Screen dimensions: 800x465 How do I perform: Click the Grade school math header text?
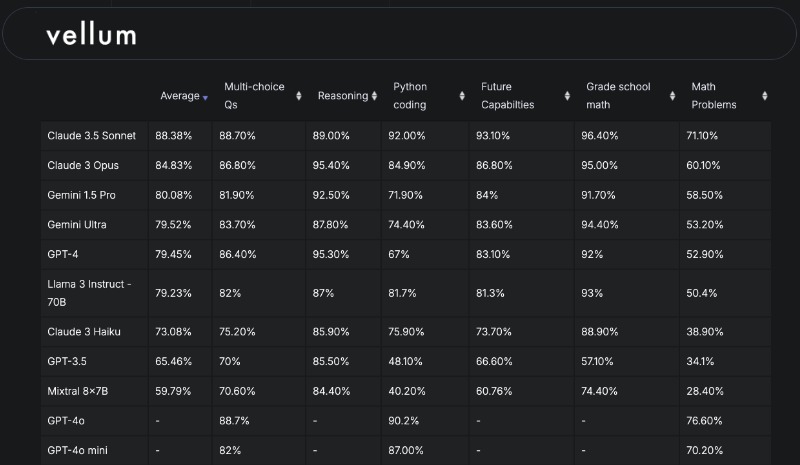[618, 96]
